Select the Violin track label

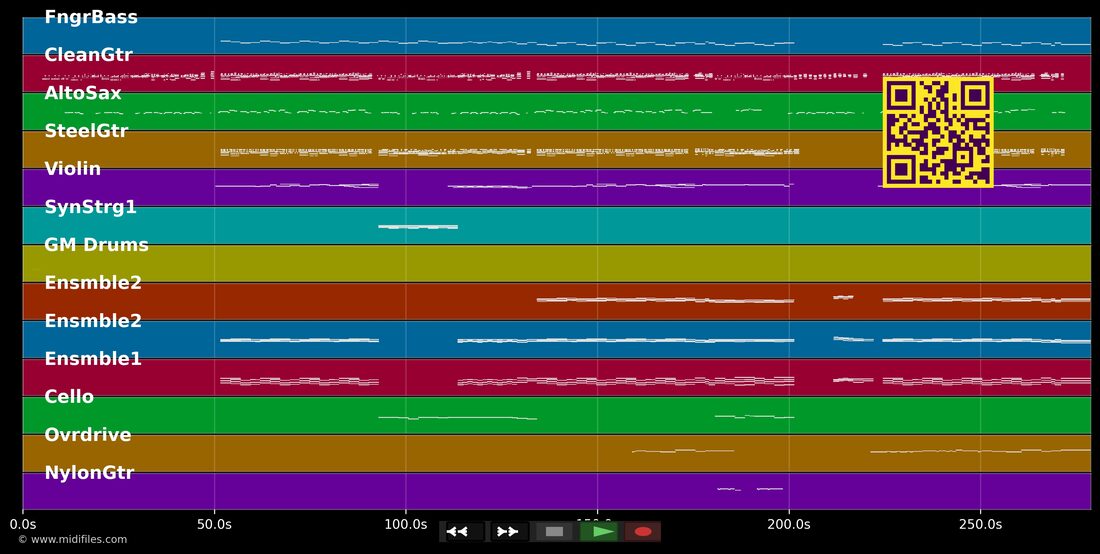pyautogui.click(x=72, y=168)
